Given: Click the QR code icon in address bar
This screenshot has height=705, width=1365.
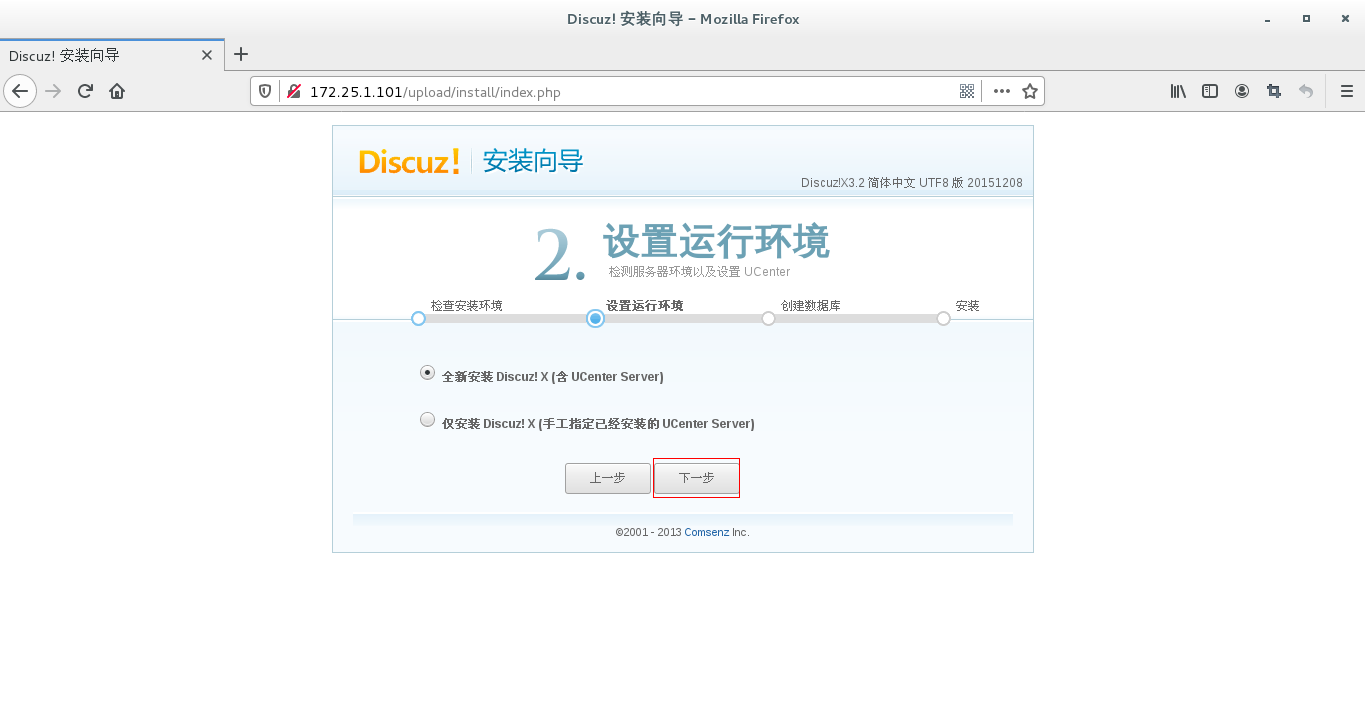Looking at the screenshot, I should click(967, 91).
